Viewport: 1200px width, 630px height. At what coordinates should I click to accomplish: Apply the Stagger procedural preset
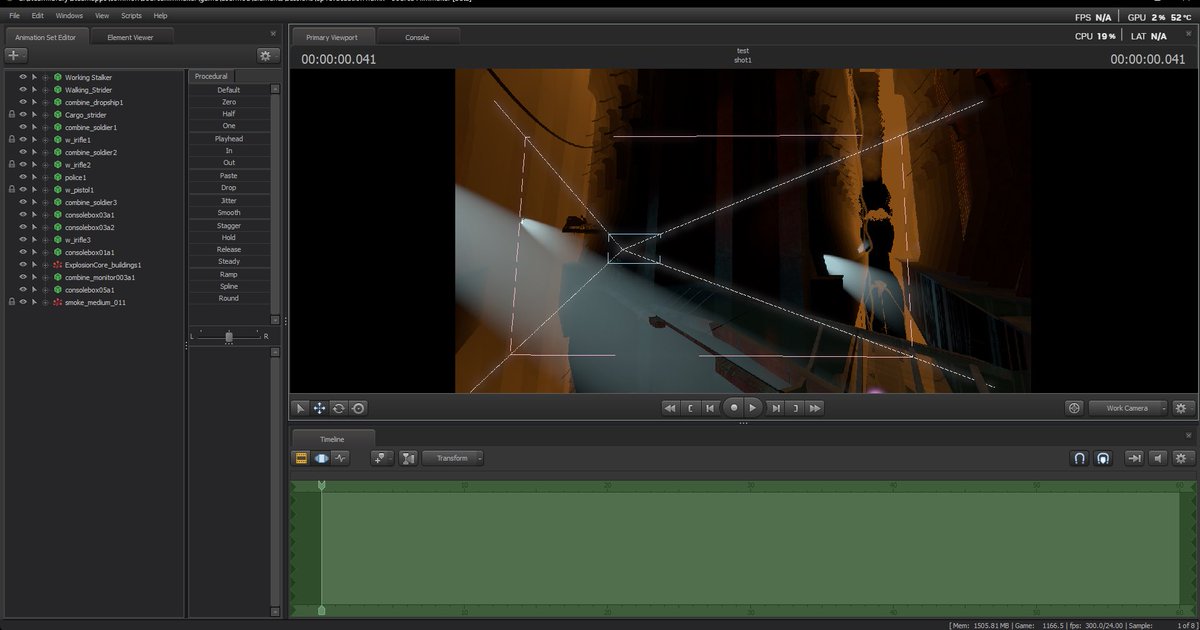click(x=229, y=225)
